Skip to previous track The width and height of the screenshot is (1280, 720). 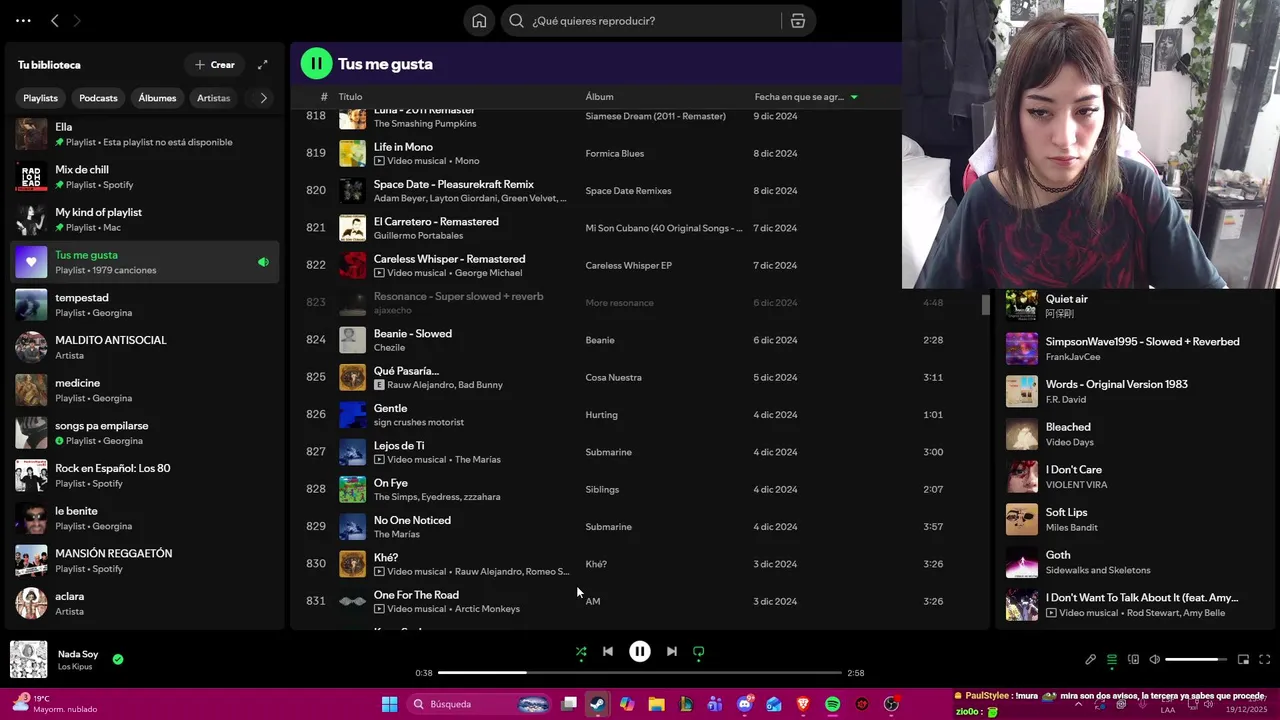(x=607, y=652)
